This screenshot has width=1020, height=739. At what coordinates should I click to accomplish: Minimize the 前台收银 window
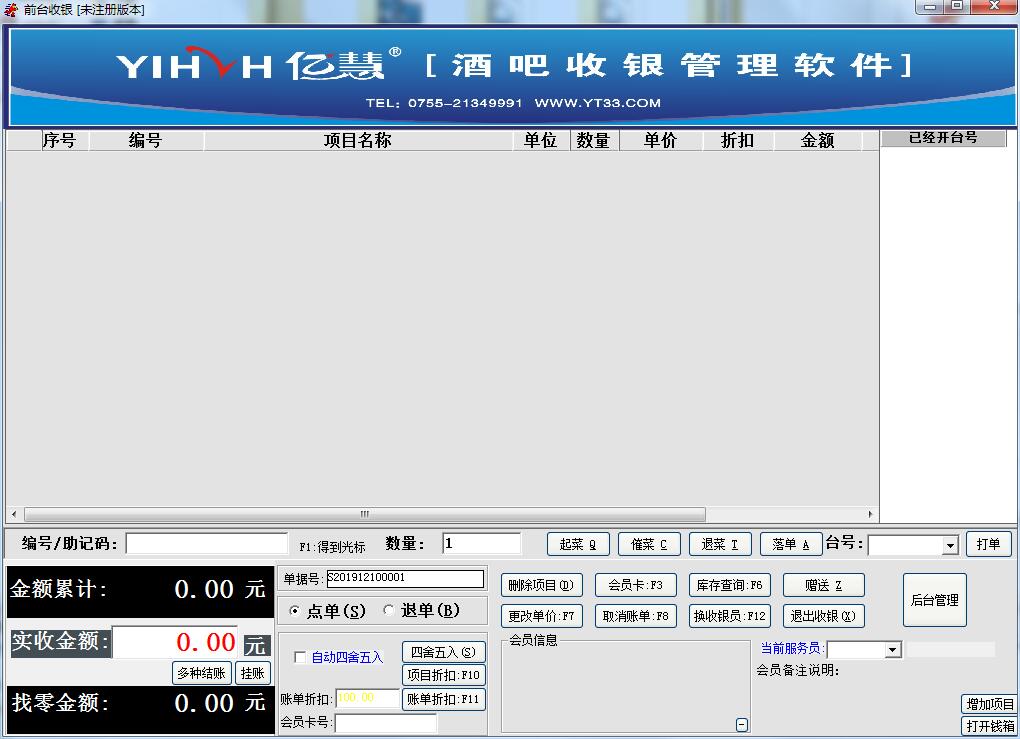click(x=930, y=7)
